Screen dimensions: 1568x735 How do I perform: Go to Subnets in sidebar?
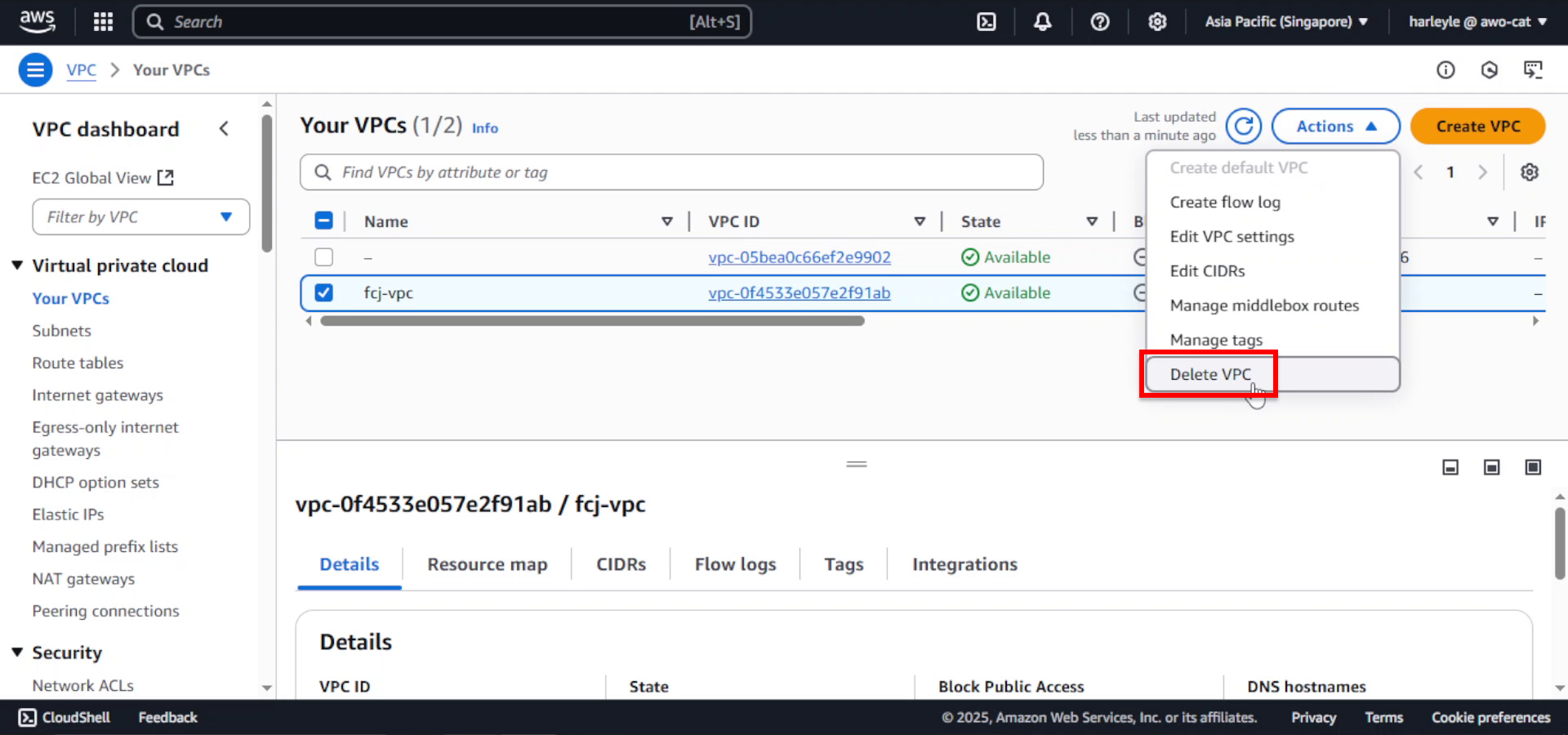pyautogui.click(x=62, y=331)
